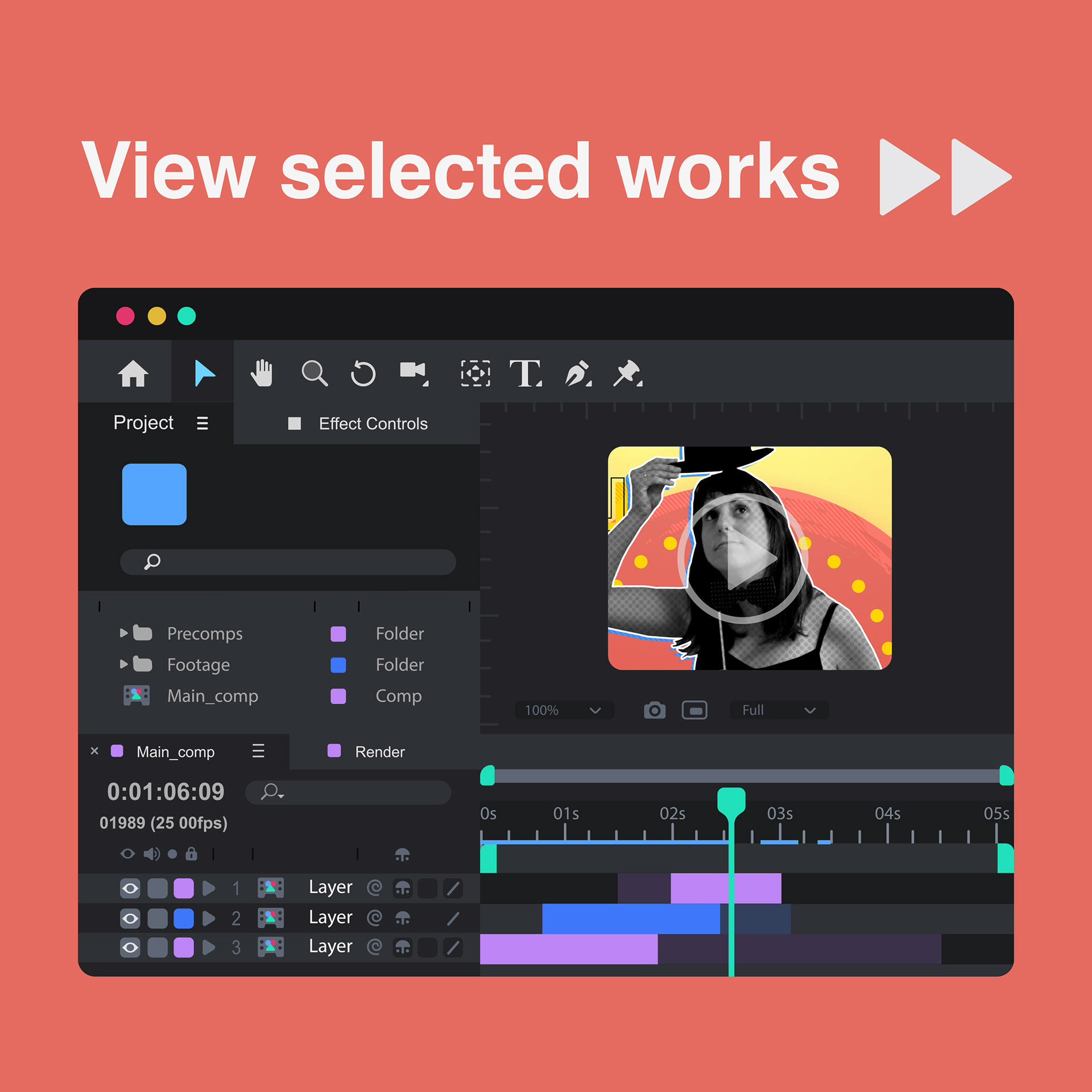Select the Pen tool
1092x1092 pixels.
(x=578, y=374)
